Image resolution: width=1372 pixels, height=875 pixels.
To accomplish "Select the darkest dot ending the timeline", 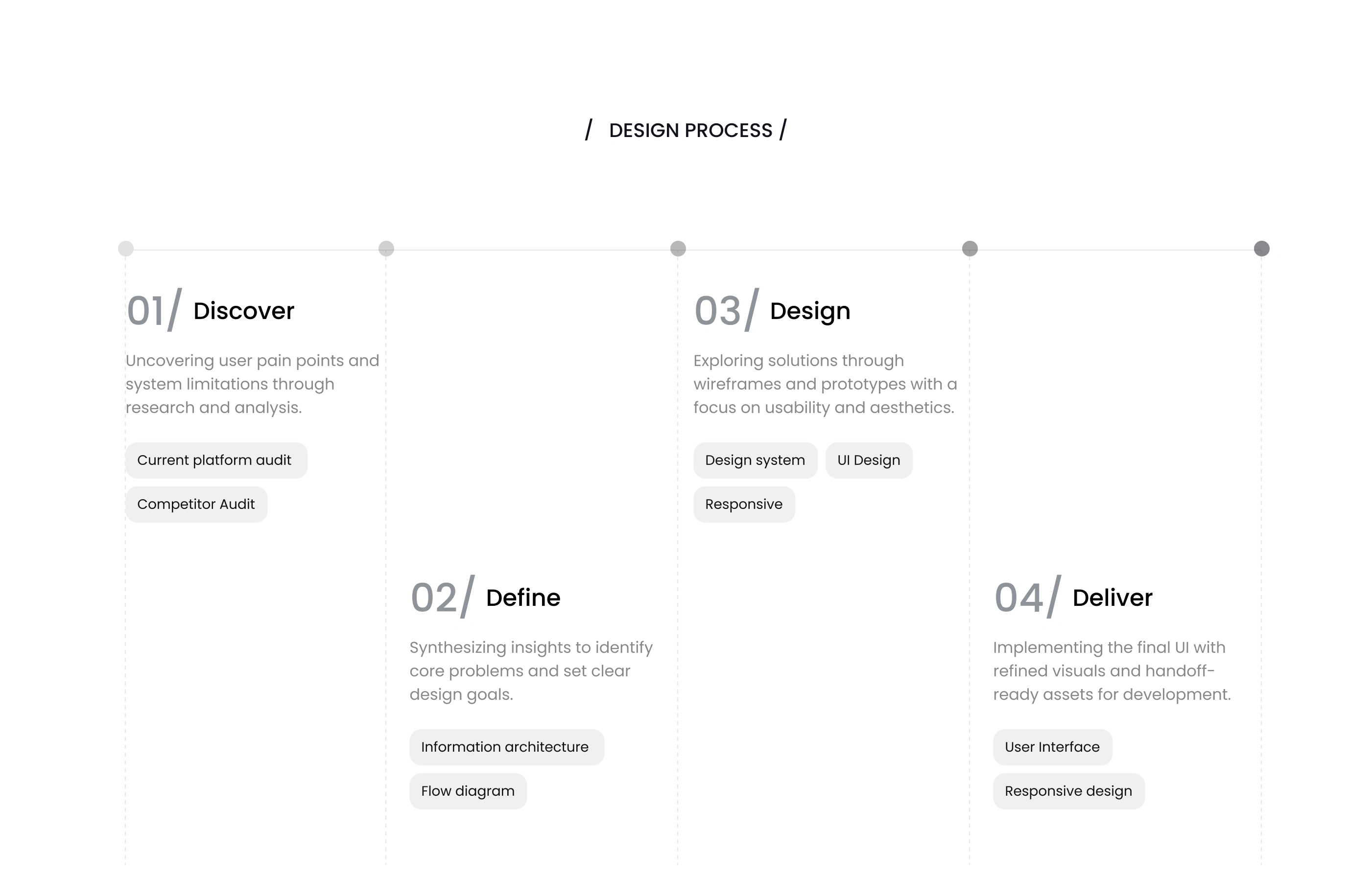I will 1261,249.
